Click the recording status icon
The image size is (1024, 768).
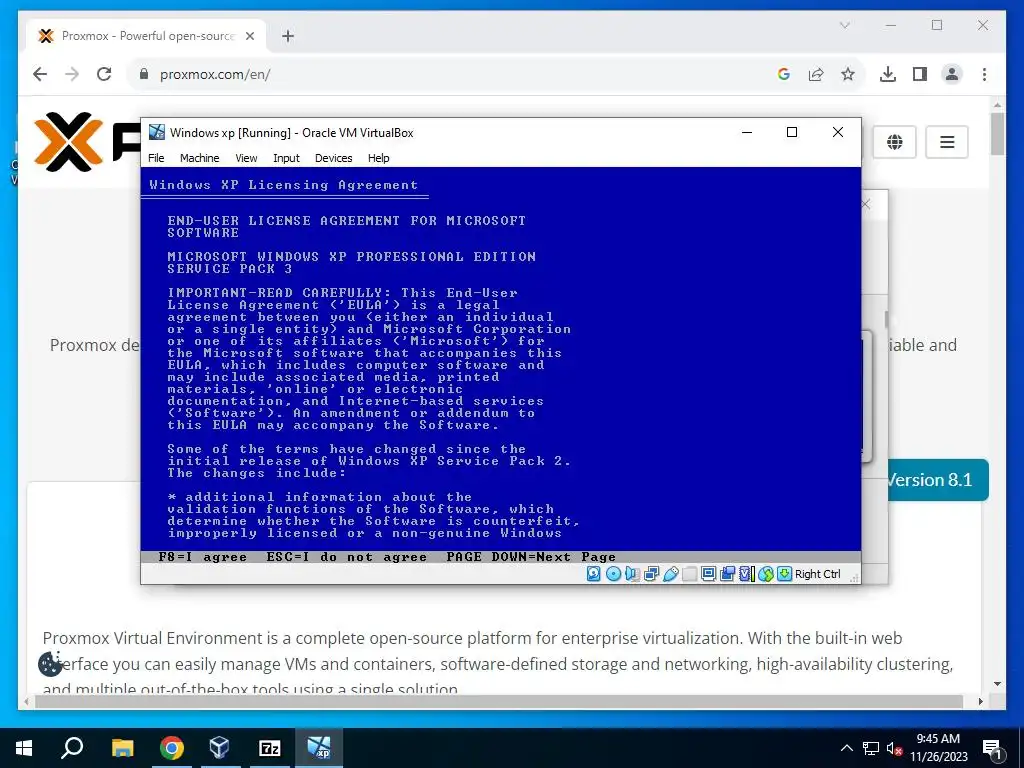tap(728, 574)
